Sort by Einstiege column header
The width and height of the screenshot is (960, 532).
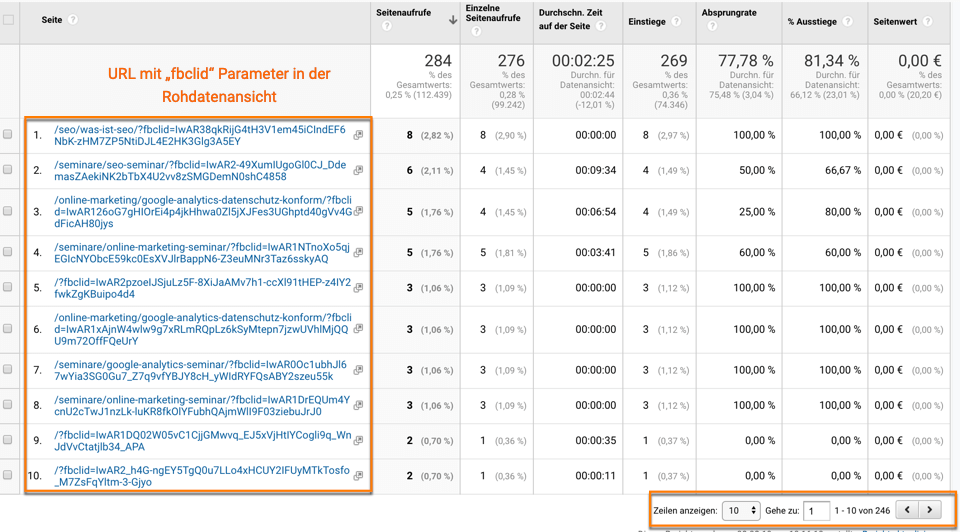(647, 21)
